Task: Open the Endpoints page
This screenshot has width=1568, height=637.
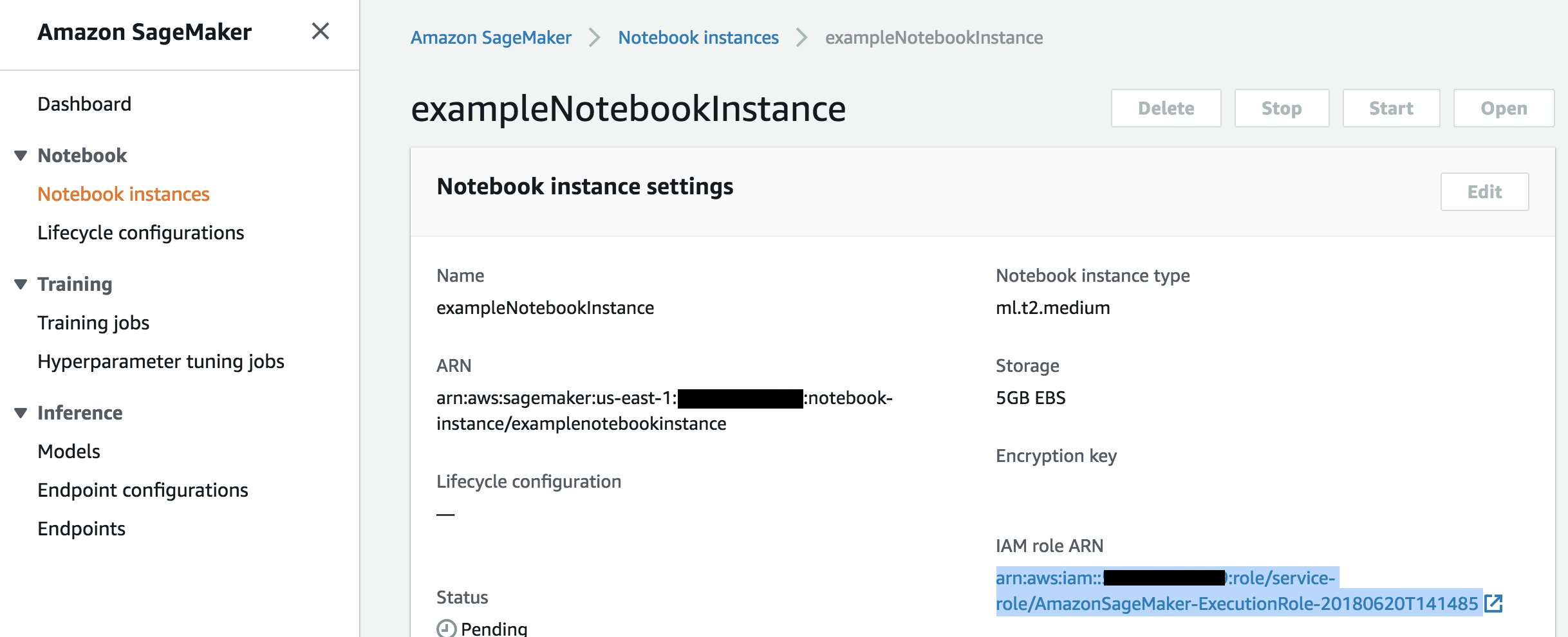Action: (x=81, y=528)
